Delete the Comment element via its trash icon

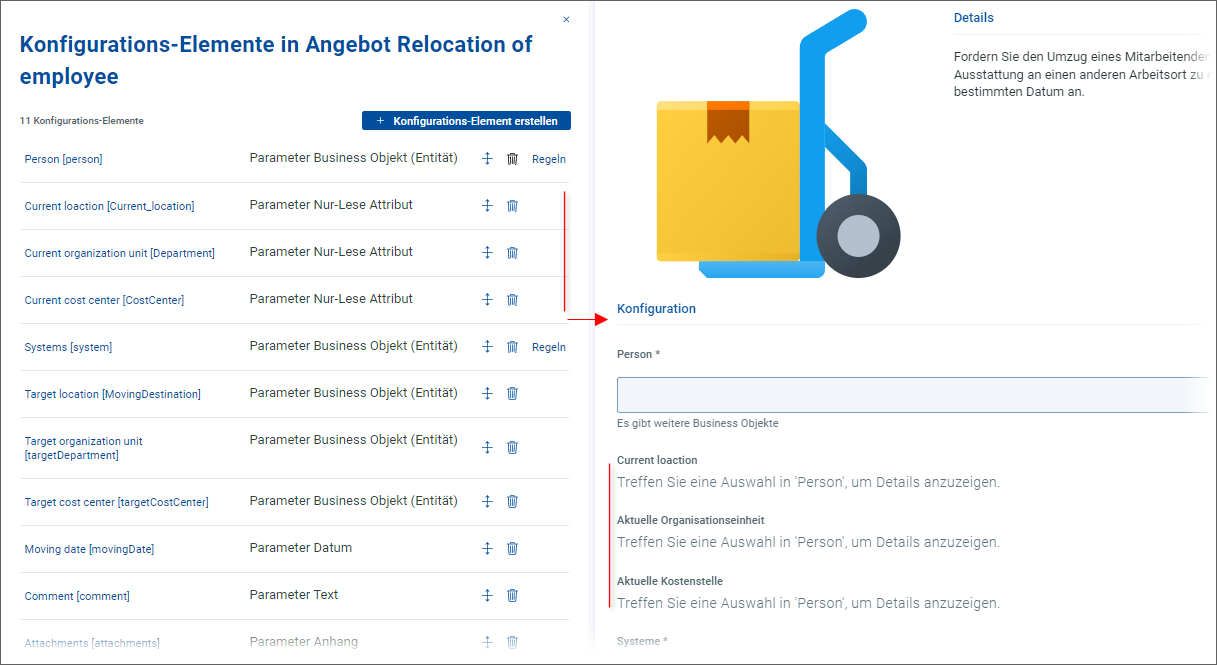(x=512, y=595)
